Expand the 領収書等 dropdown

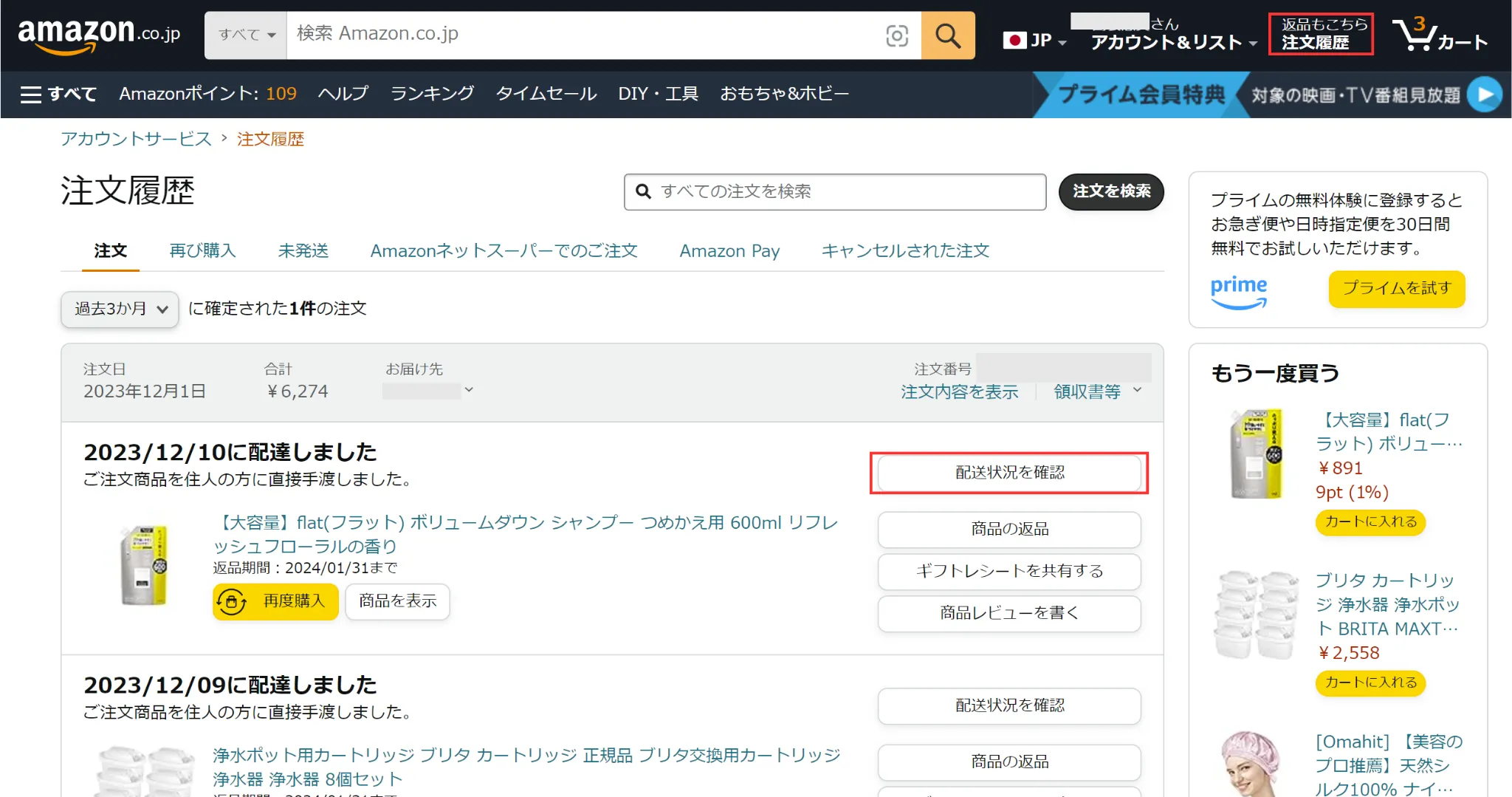tap(1097, 391)
